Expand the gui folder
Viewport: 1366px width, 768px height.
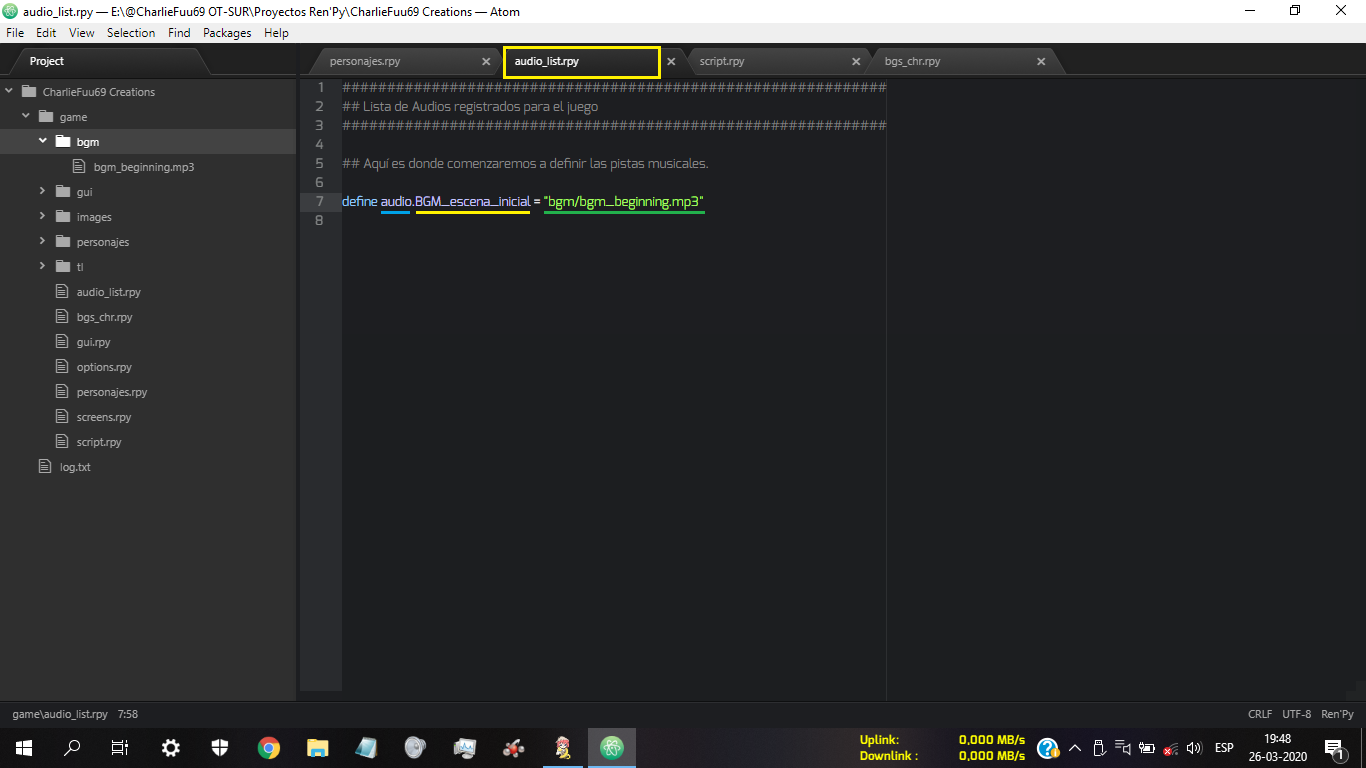pos(42,191)
